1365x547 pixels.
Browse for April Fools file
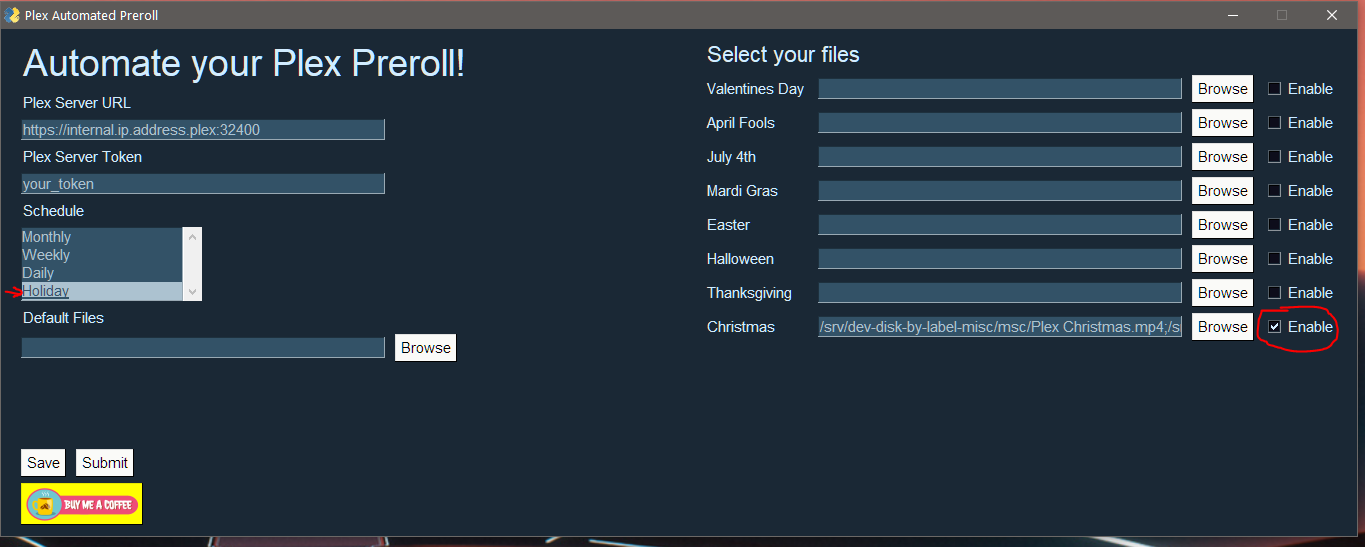coord(1222,123)
